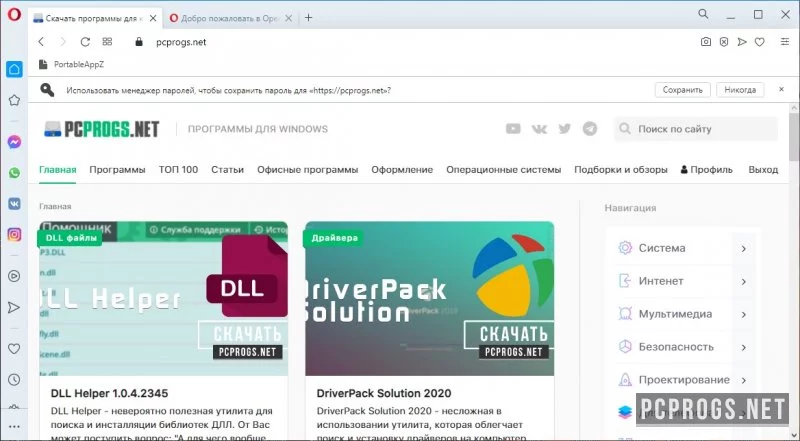
Task: Open WhatsApp in the sidebar
Action: tap(14, 173)
